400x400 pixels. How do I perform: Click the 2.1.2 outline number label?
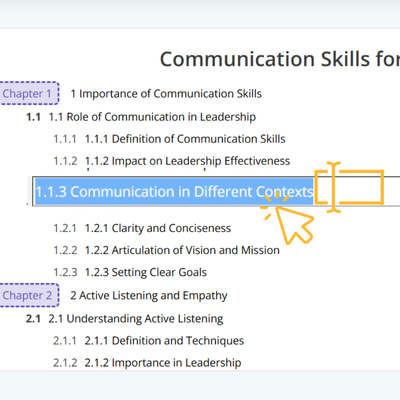(x=65, y=363)
